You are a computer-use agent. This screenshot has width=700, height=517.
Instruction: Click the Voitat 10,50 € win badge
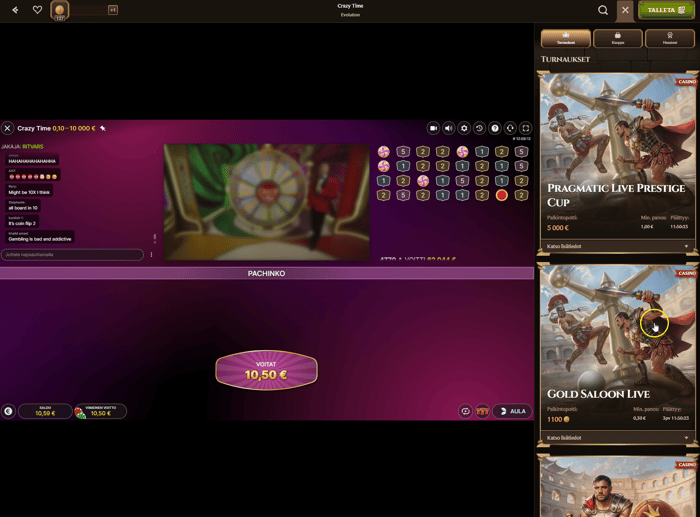coord(267,370)
